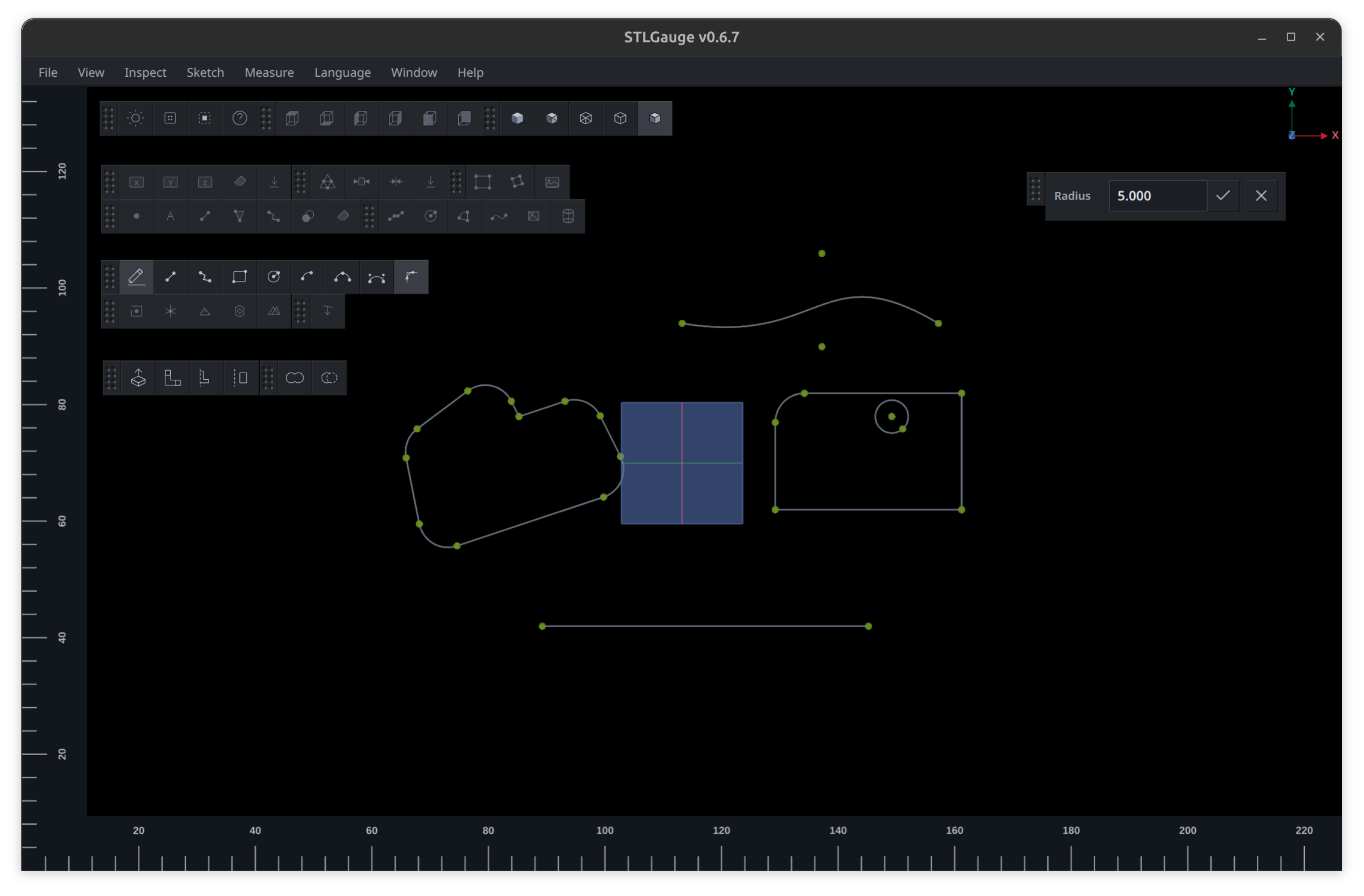The height and width of the screenshot is (896, 1364).
Task: Toggle the Z axis constraint
Action: click(205, 182)
